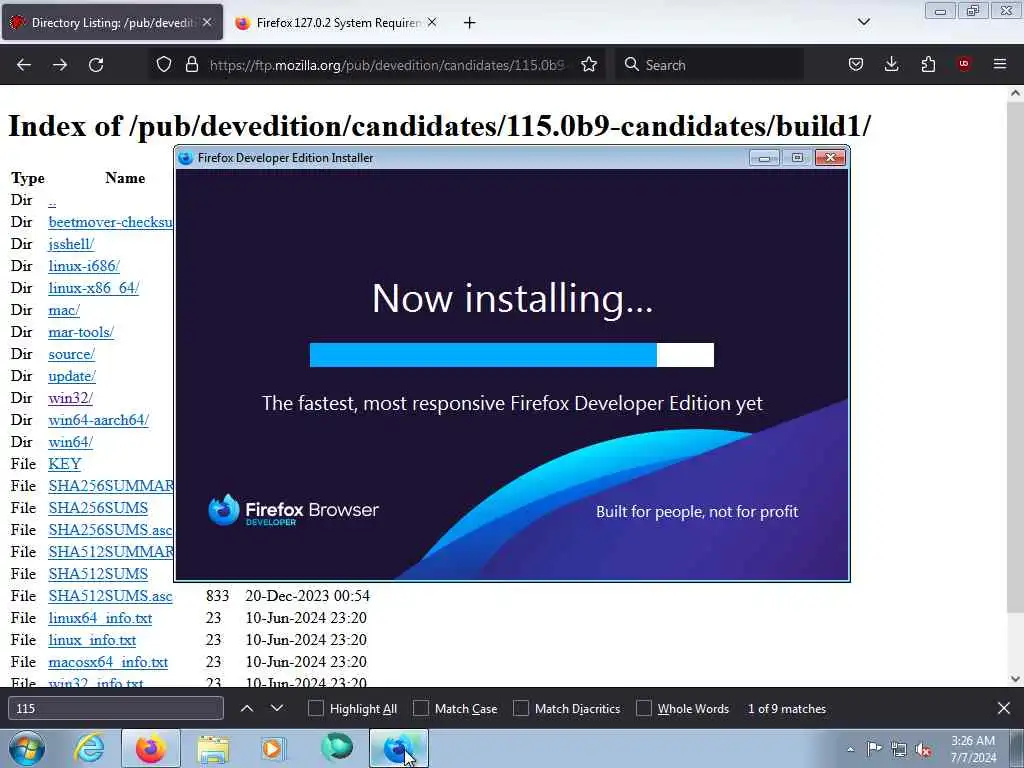Click the installer progress bar

pos(511,355)
